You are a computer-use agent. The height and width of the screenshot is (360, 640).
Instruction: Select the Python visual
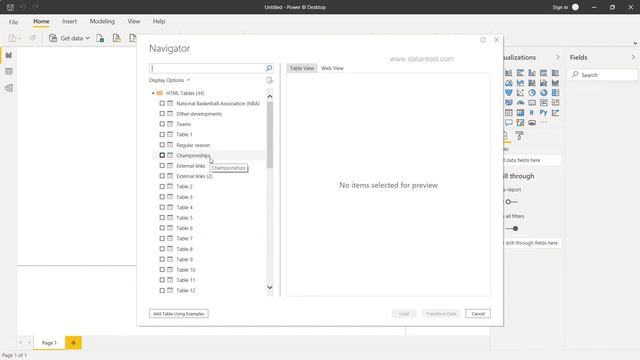tap(544, 112)
